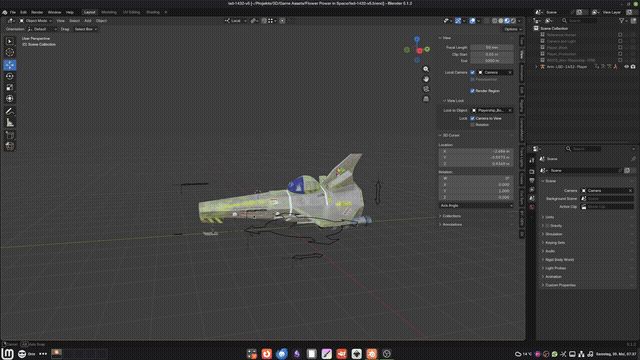Open the Render menu
640x360 pixels.
click(x=37, y=12)
